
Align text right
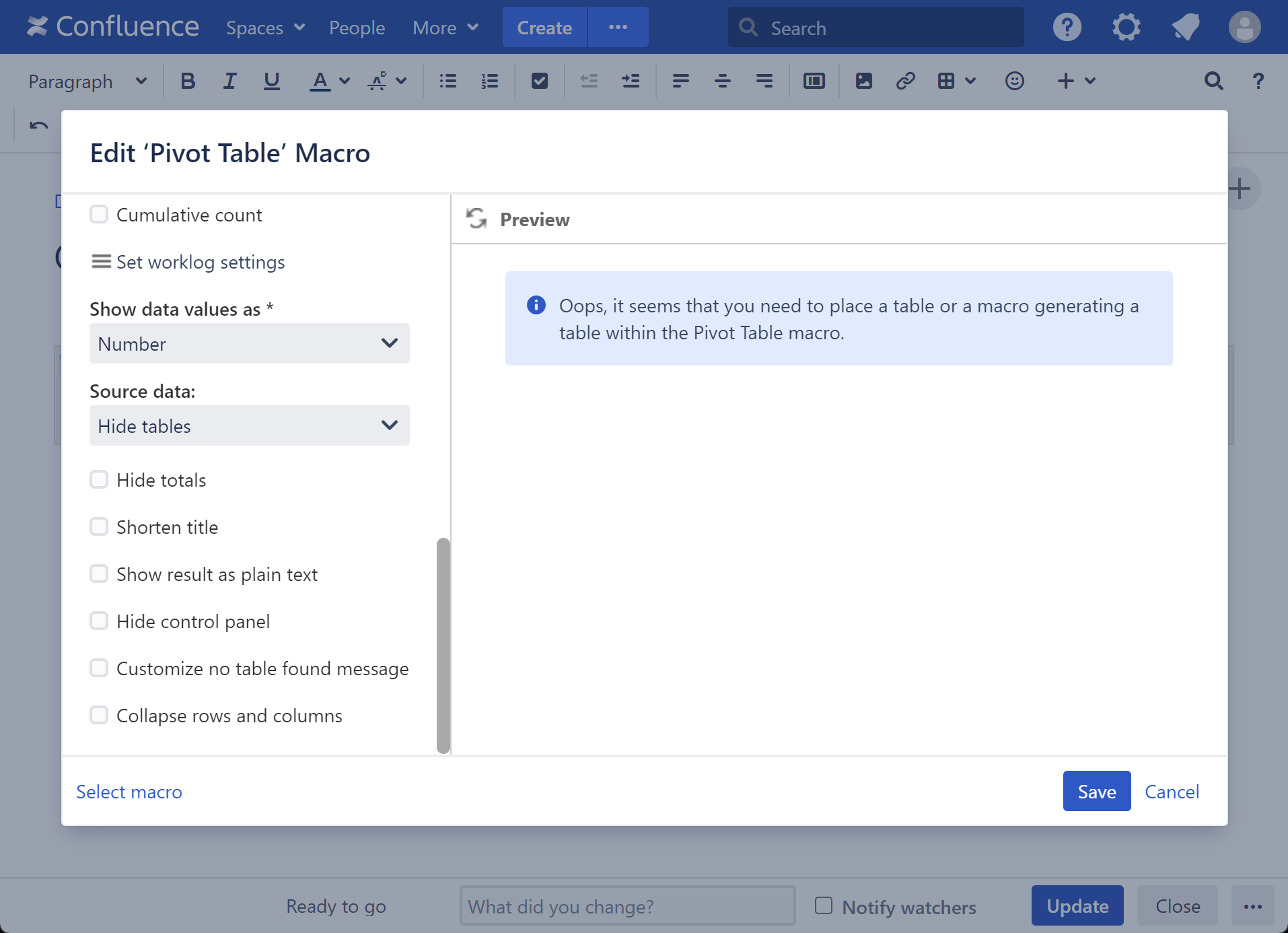tap(764, 81)
